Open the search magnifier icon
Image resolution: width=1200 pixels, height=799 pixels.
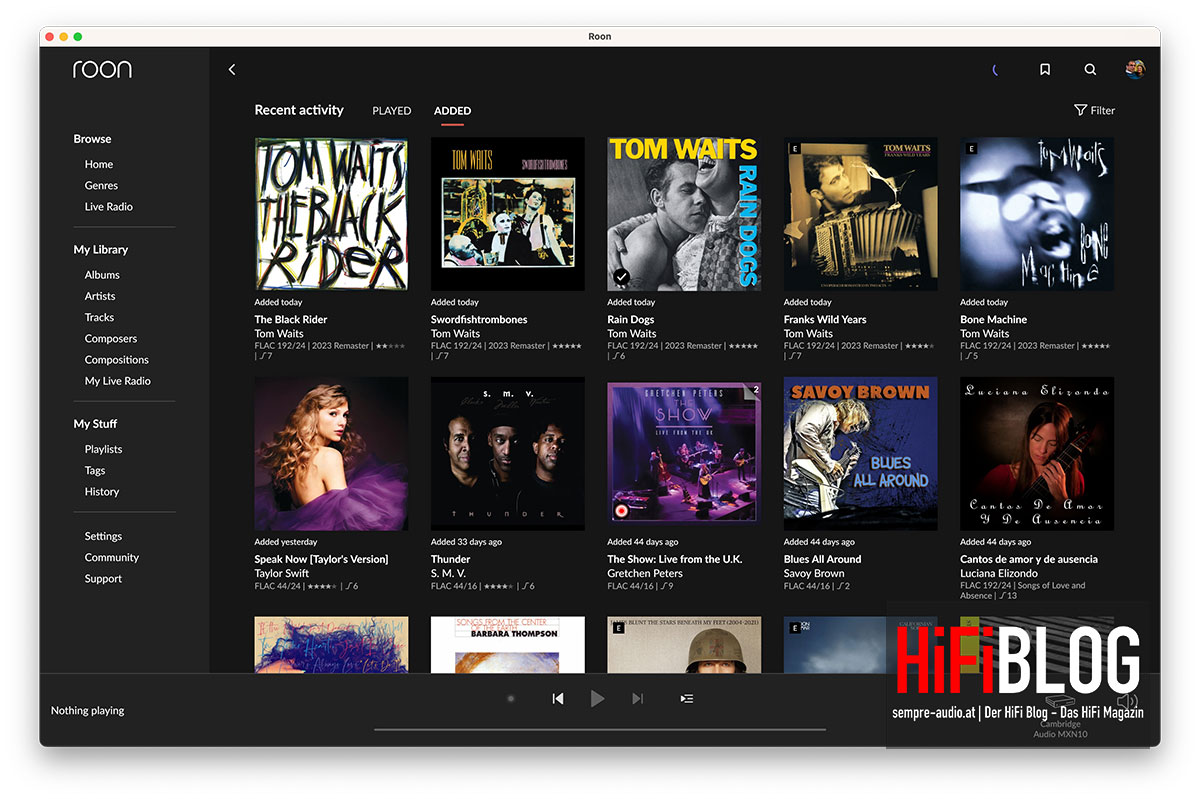tap(1091, 70)
